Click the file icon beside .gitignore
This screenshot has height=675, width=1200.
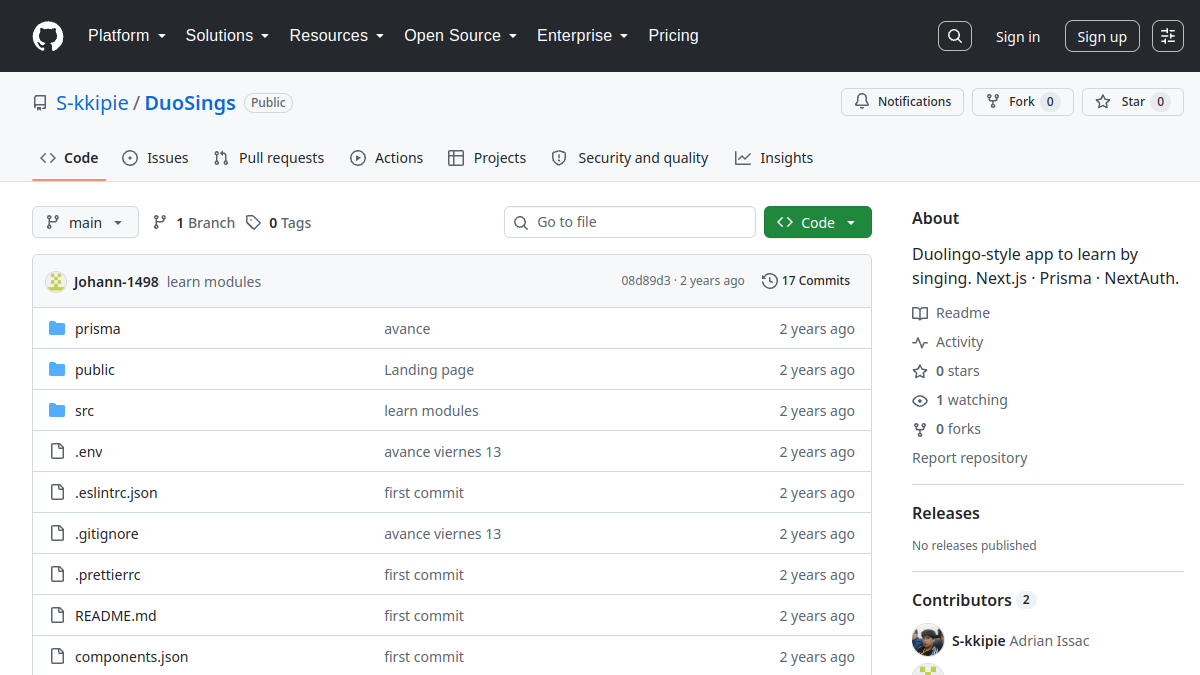point(57,534)
